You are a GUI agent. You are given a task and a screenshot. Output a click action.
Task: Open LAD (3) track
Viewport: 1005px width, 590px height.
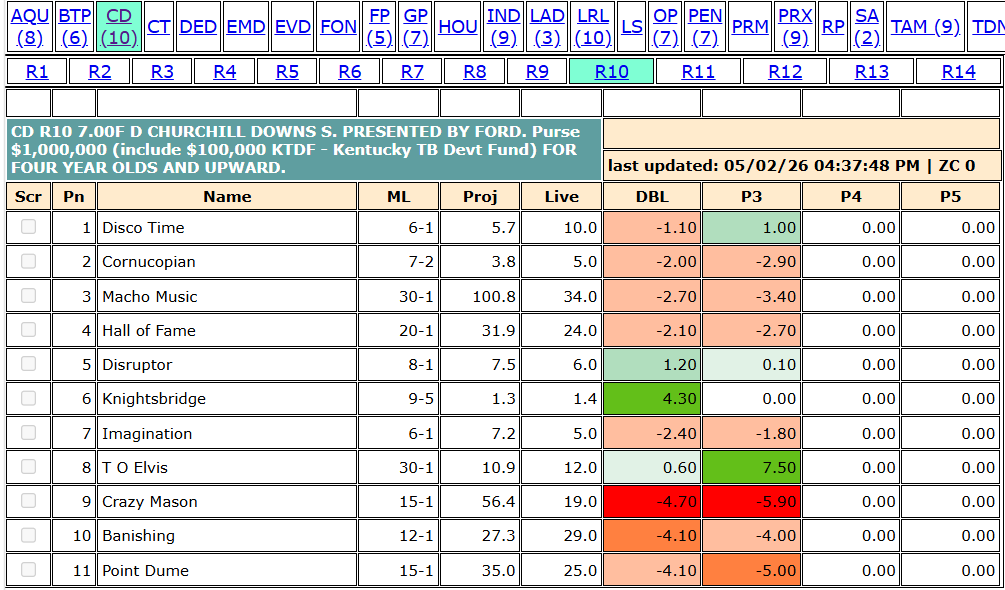[x=547, y=26]
